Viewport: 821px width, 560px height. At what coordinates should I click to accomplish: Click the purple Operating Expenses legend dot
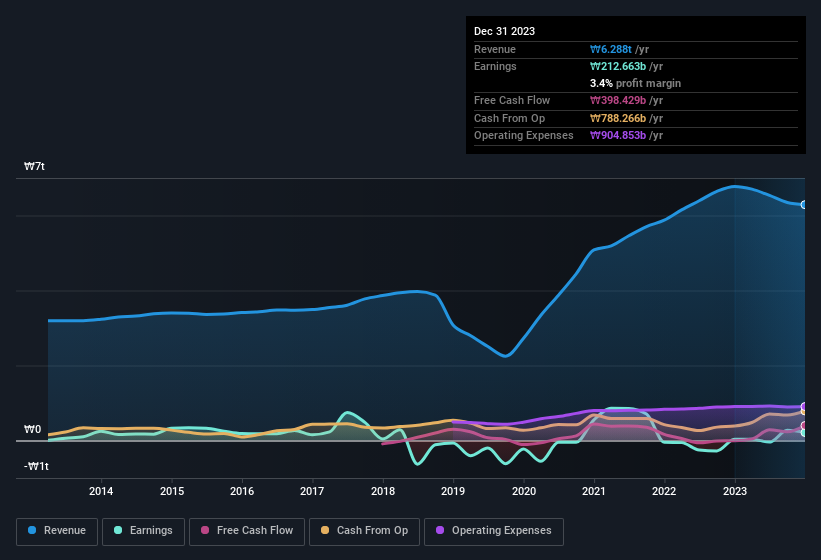pyautogui.click(x=440, y=530)
